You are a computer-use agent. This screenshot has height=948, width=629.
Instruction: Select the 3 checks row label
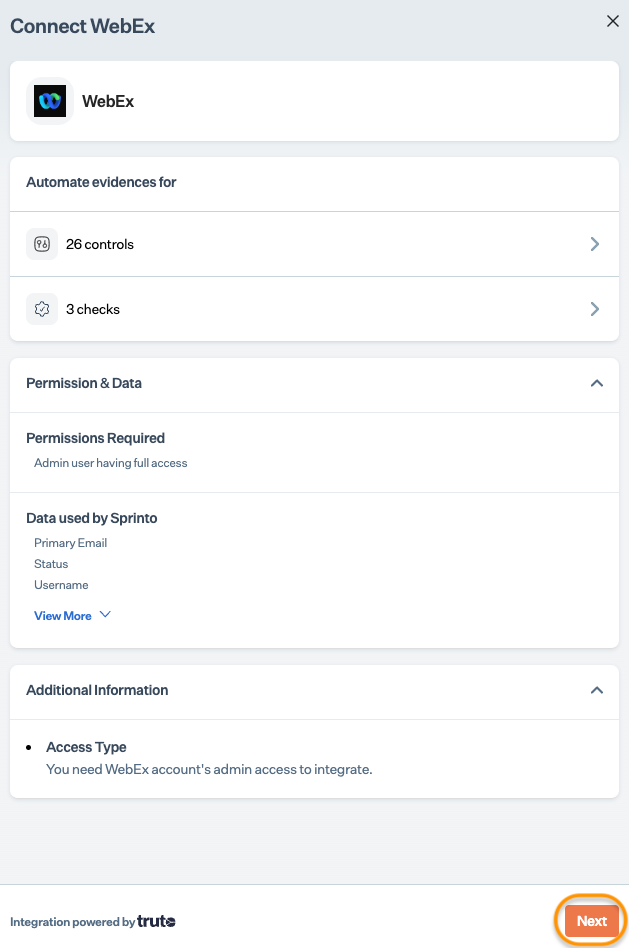point(93,309)
